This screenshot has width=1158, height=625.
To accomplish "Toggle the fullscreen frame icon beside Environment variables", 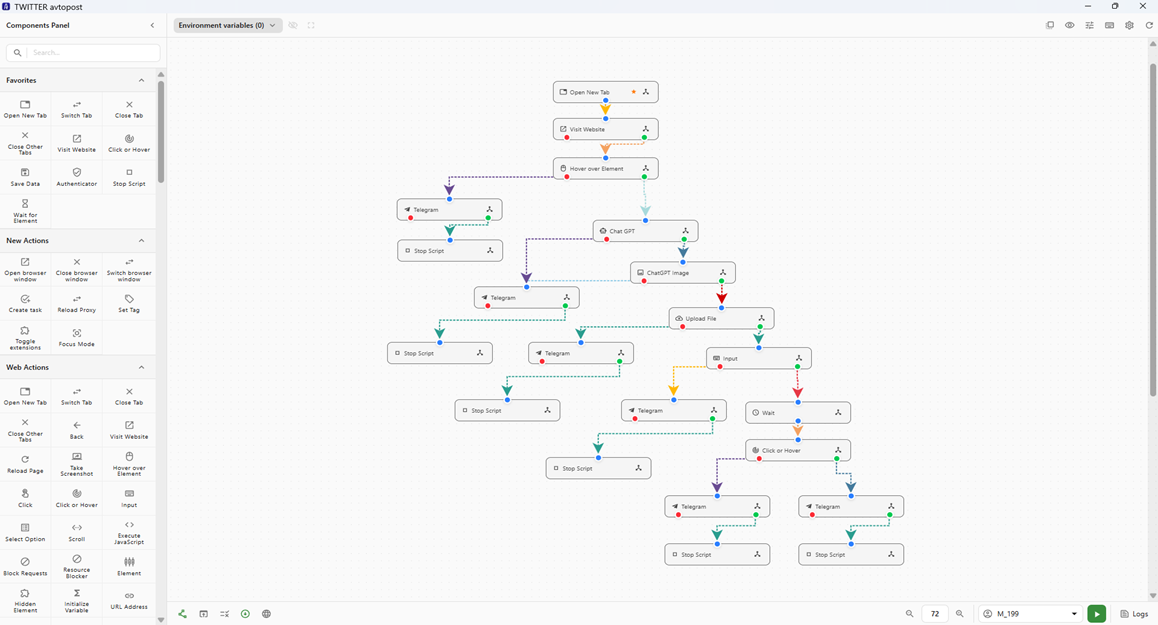I will pos(311,25).
